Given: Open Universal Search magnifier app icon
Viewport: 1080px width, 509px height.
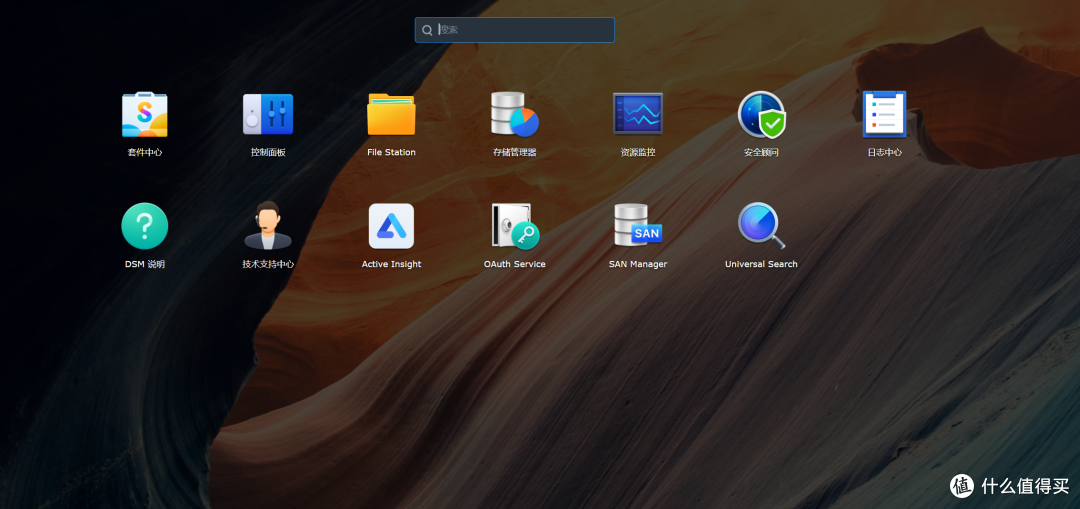Looking at the screenshot, I should (x=761, y=226).
